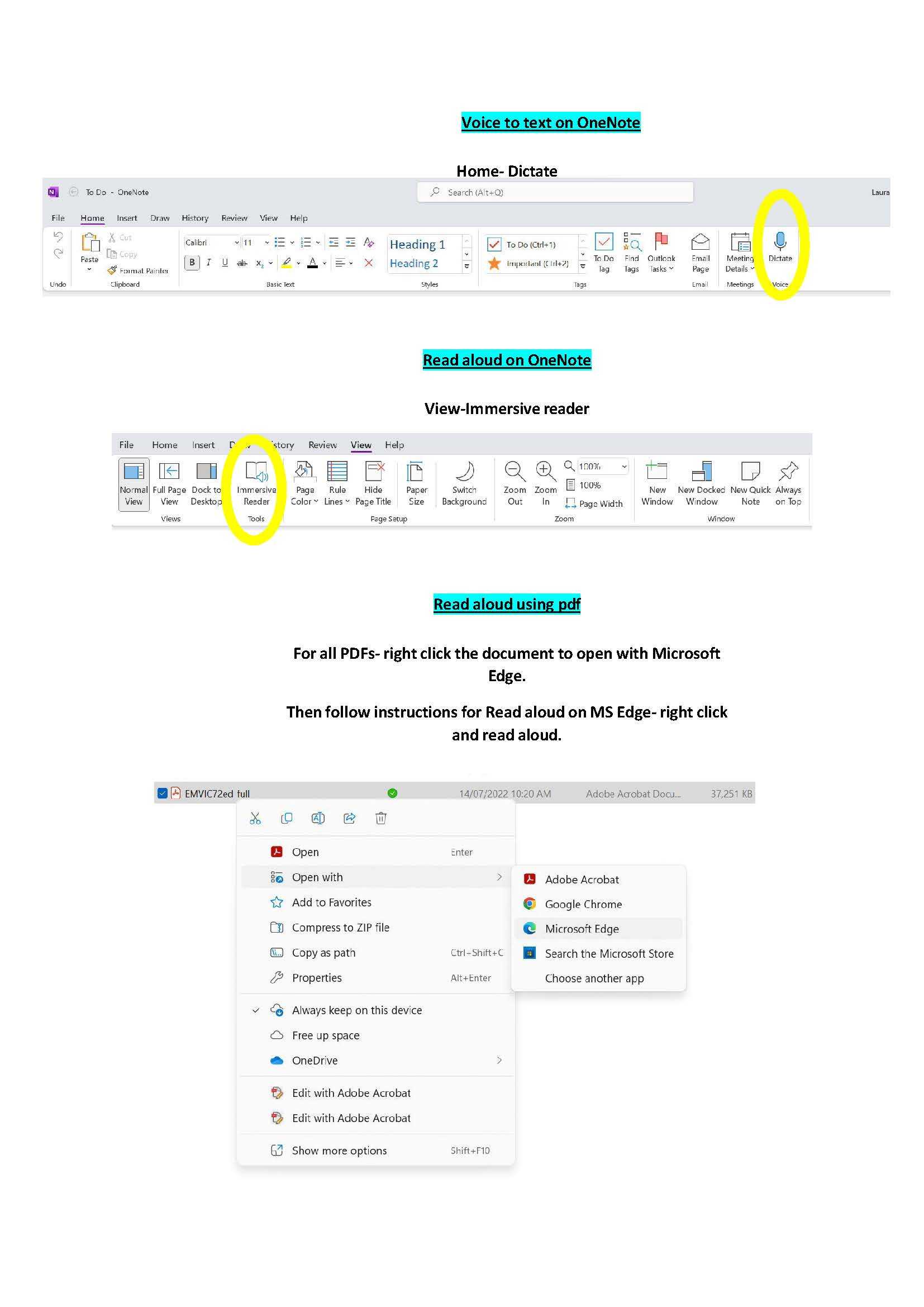Click the Format Painter brush
The image size is (924, 1307).
(x=112, y=270)
